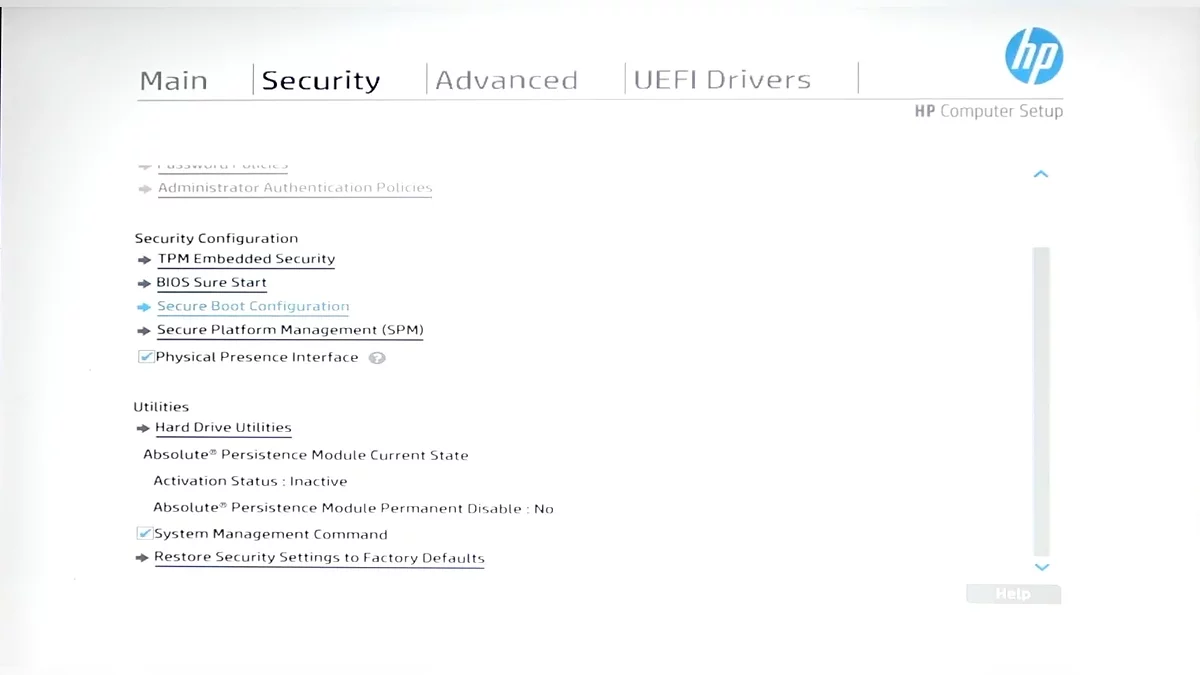
Task: Open the UEFI Drivers tab
Action: click(x=722, y=80)
